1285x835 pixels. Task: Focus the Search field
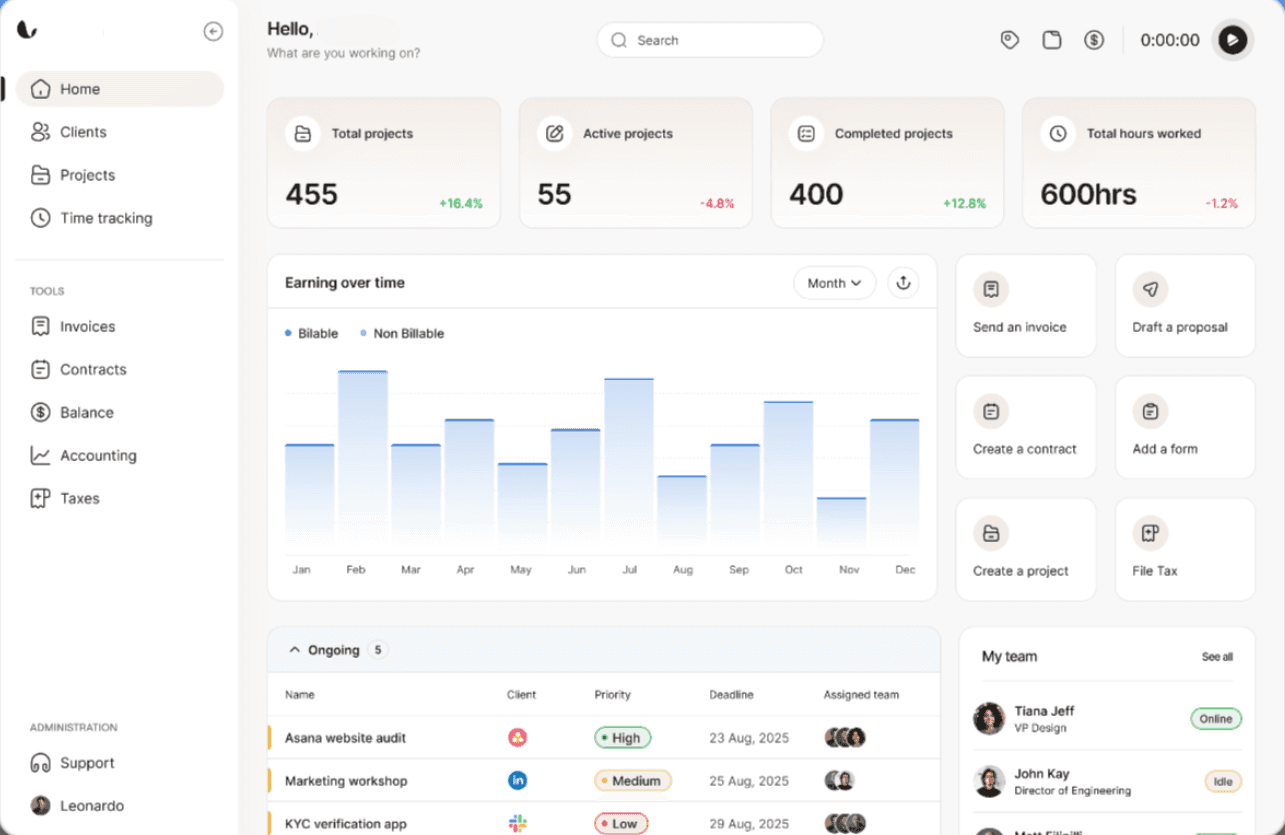710,40
